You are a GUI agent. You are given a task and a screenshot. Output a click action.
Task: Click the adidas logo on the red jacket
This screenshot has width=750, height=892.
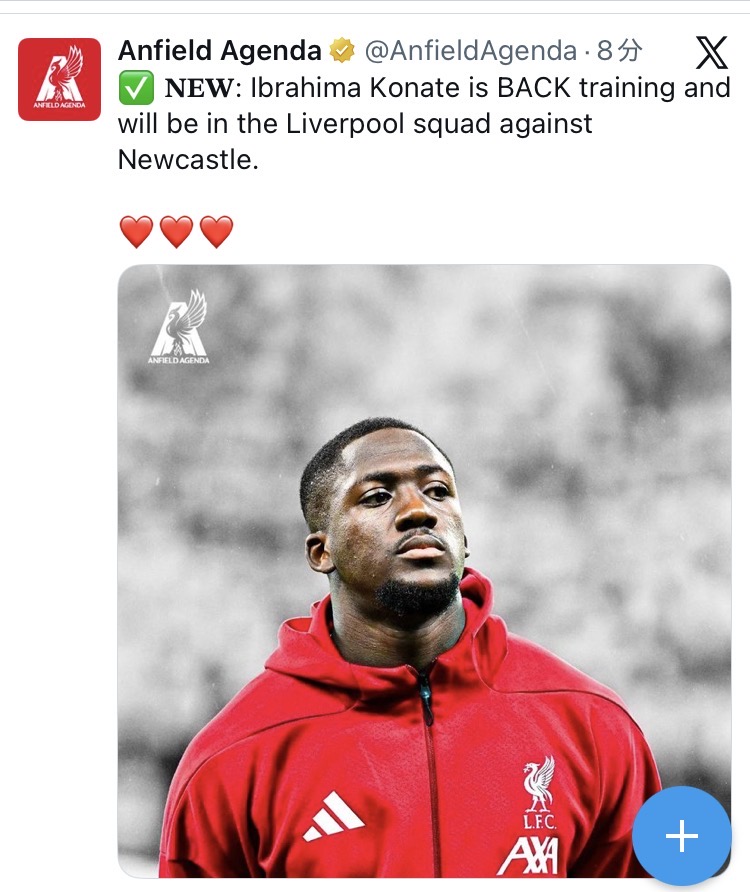(333, 816)
